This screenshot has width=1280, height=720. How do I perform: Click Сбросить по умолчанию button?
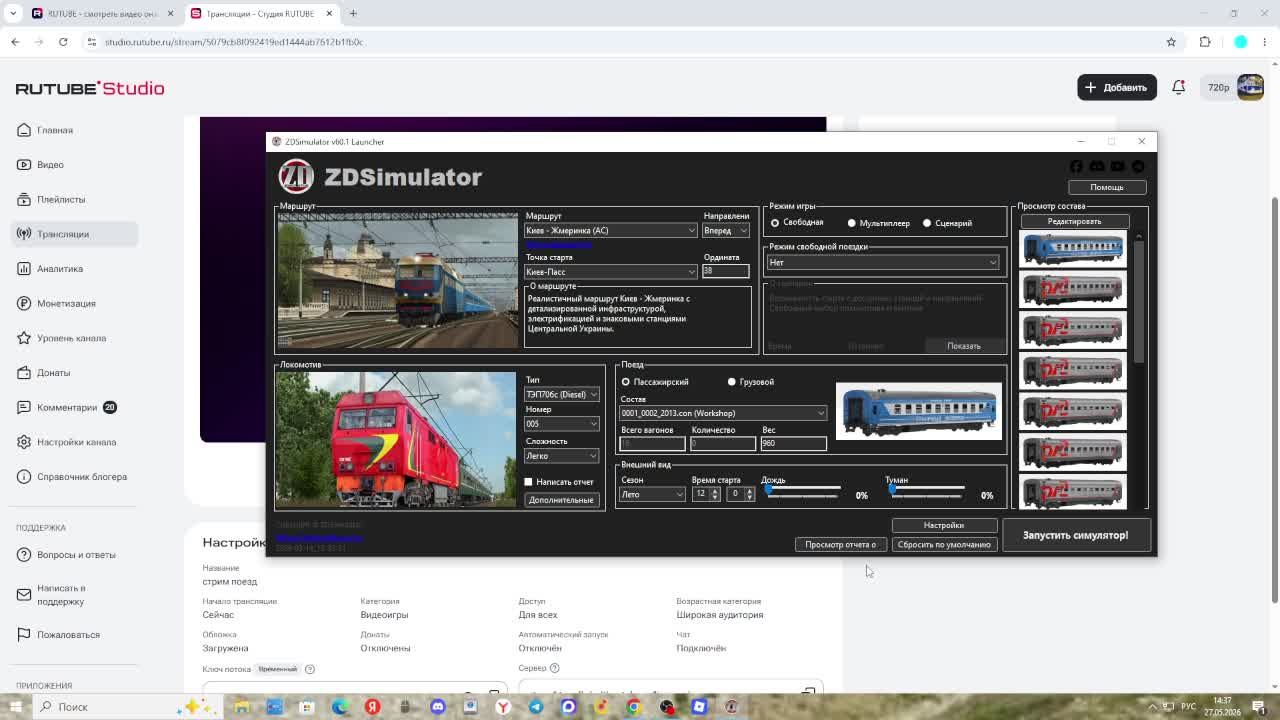944,545
